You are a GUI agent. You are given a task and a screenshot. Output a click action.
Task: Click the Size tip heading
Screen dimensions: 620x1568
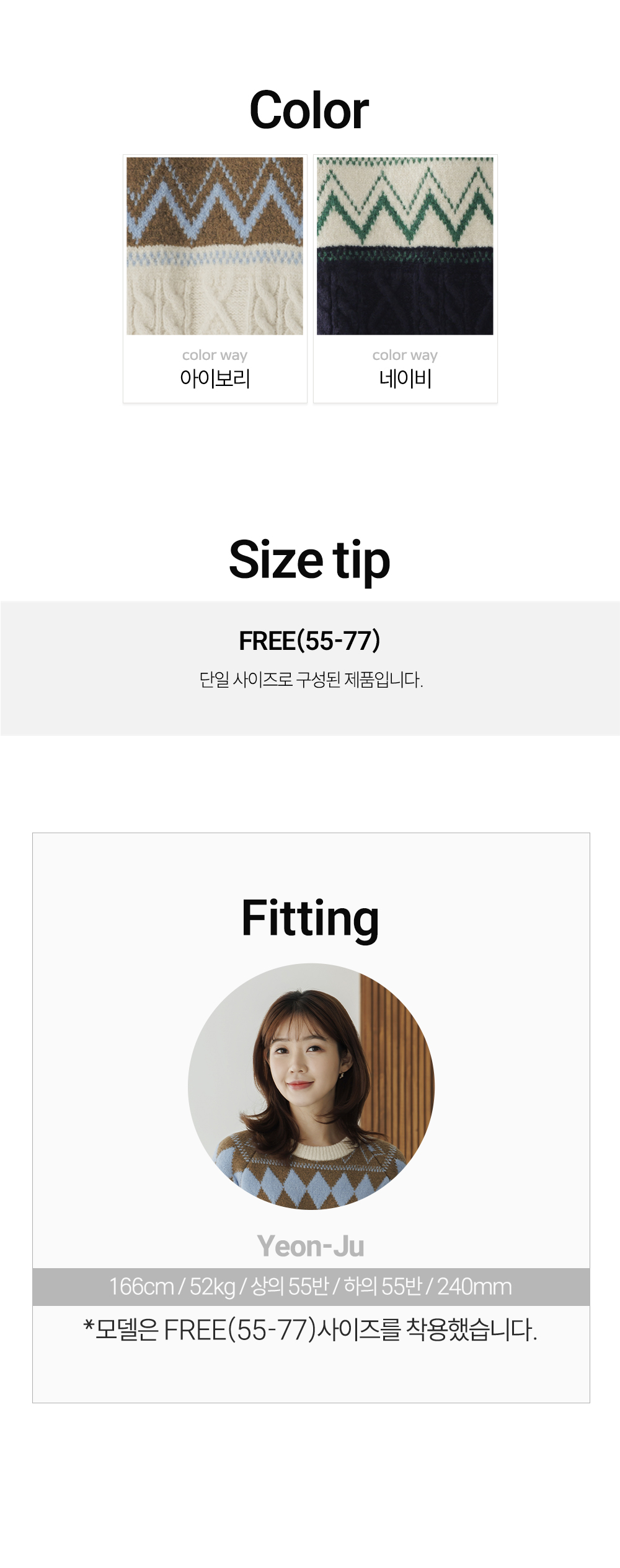pos(309,560)
